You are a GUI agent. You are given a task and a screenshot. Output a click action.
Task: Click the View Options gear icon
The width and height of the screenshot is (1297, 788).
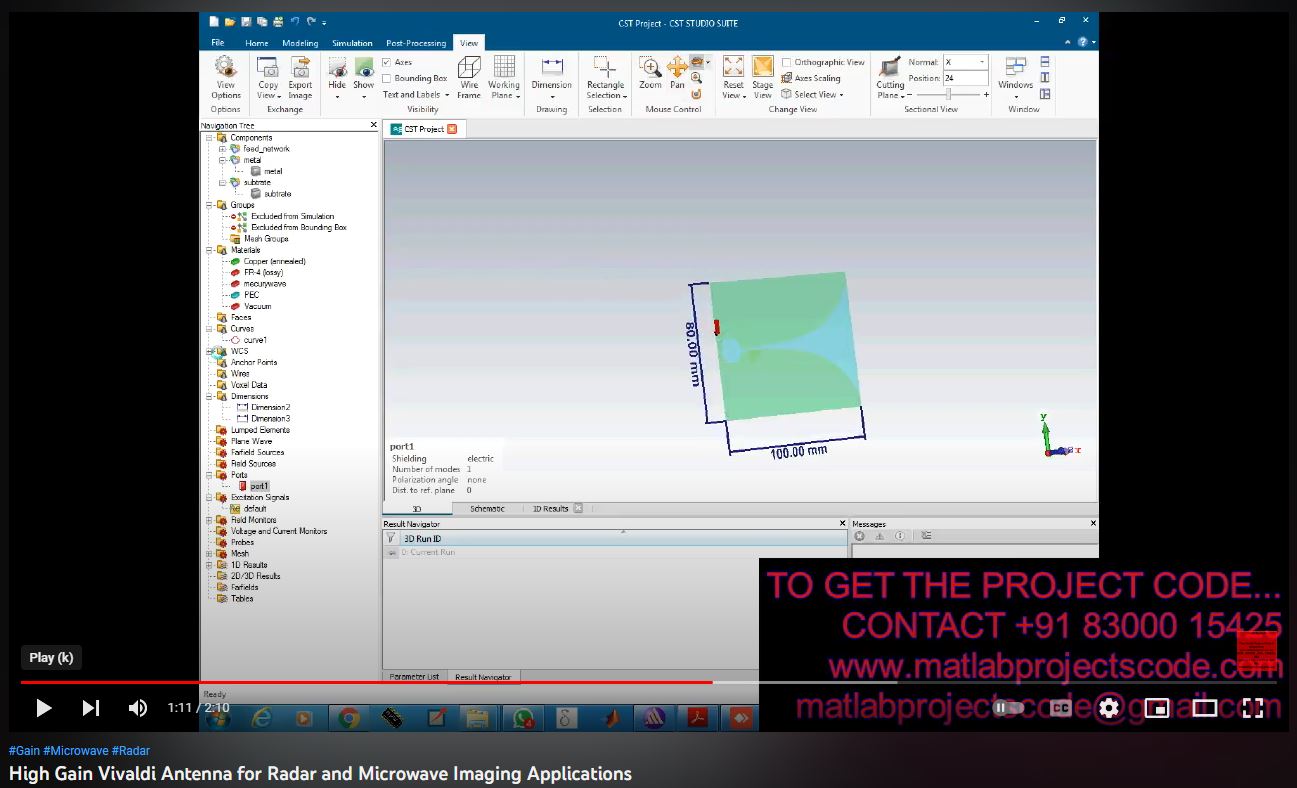pos(225,68)
